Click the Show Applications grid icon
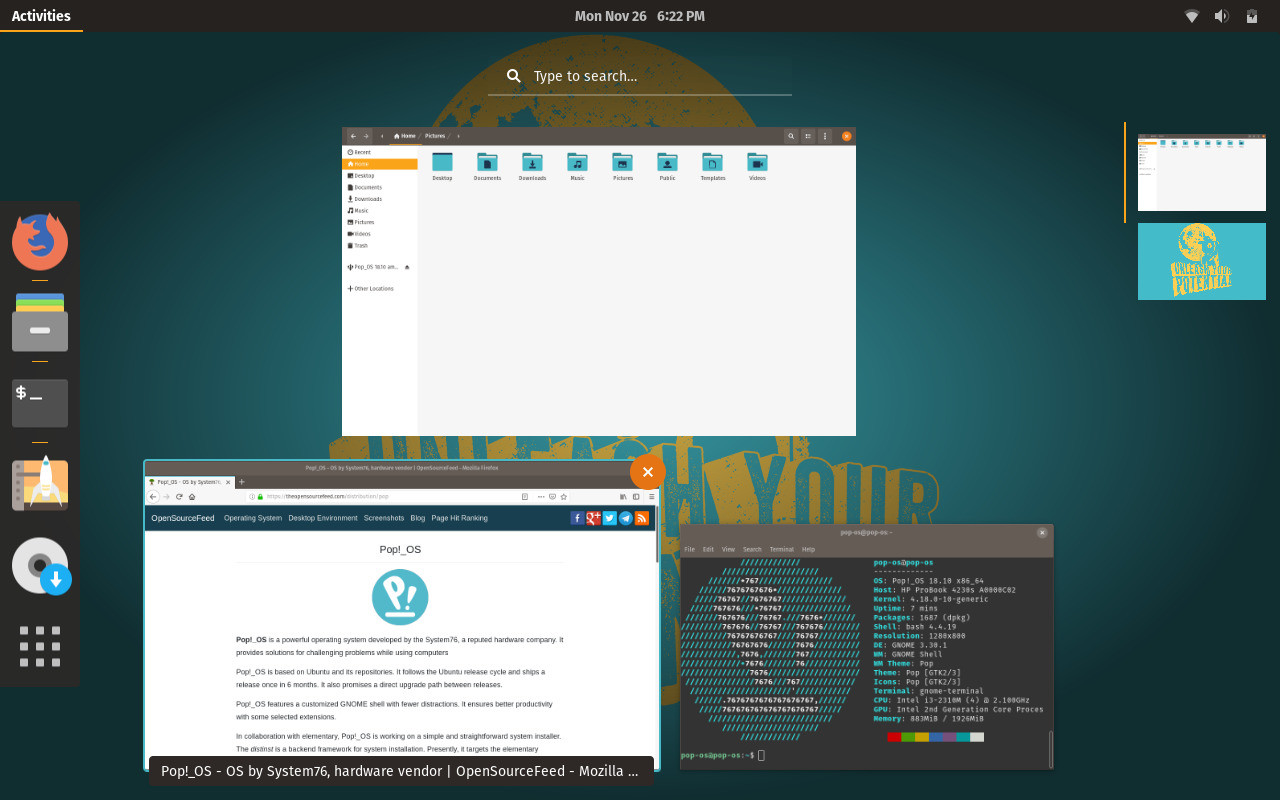Screen dimensions: 1280x800 [x=39, y=645]
